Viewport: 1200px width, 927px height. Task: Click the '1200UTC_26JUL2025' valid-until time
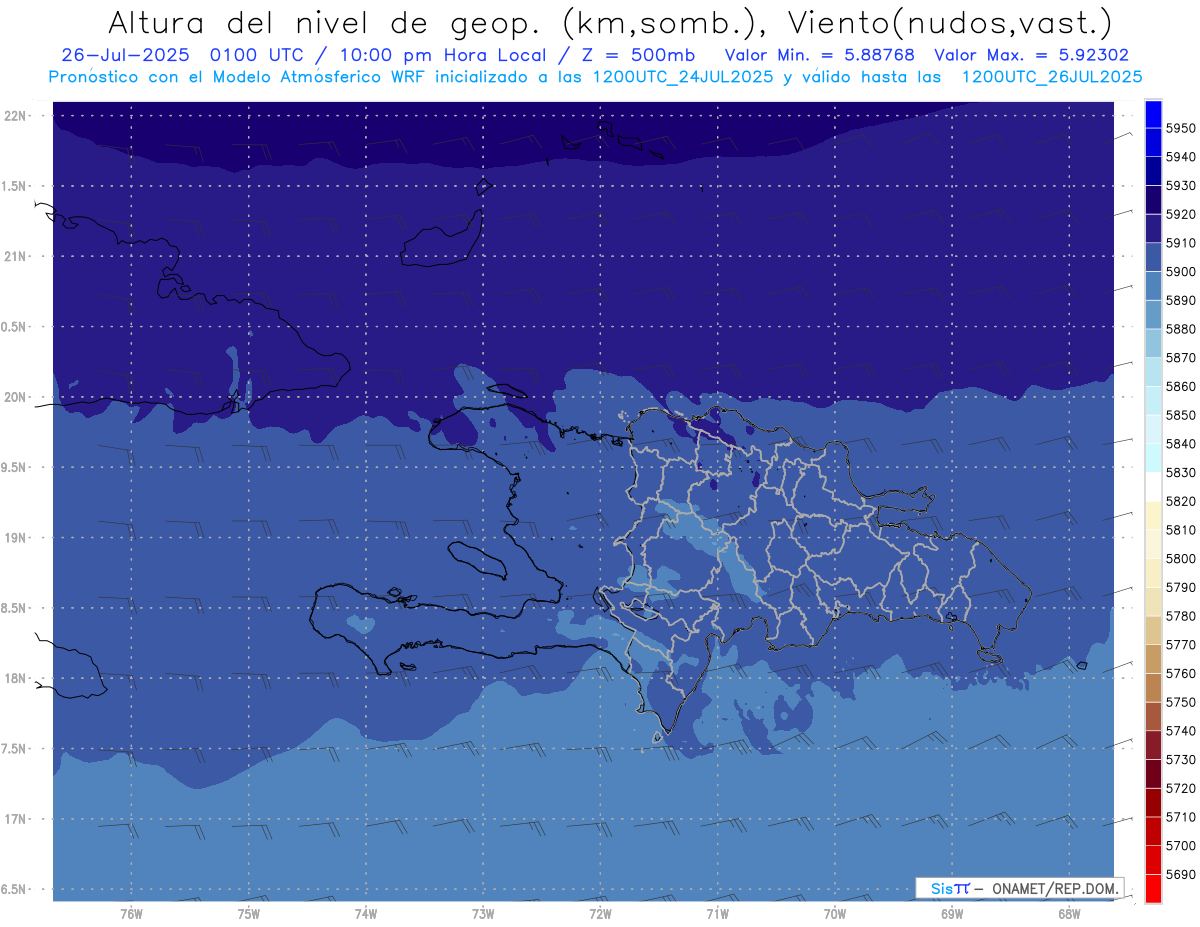point(1050,76)
